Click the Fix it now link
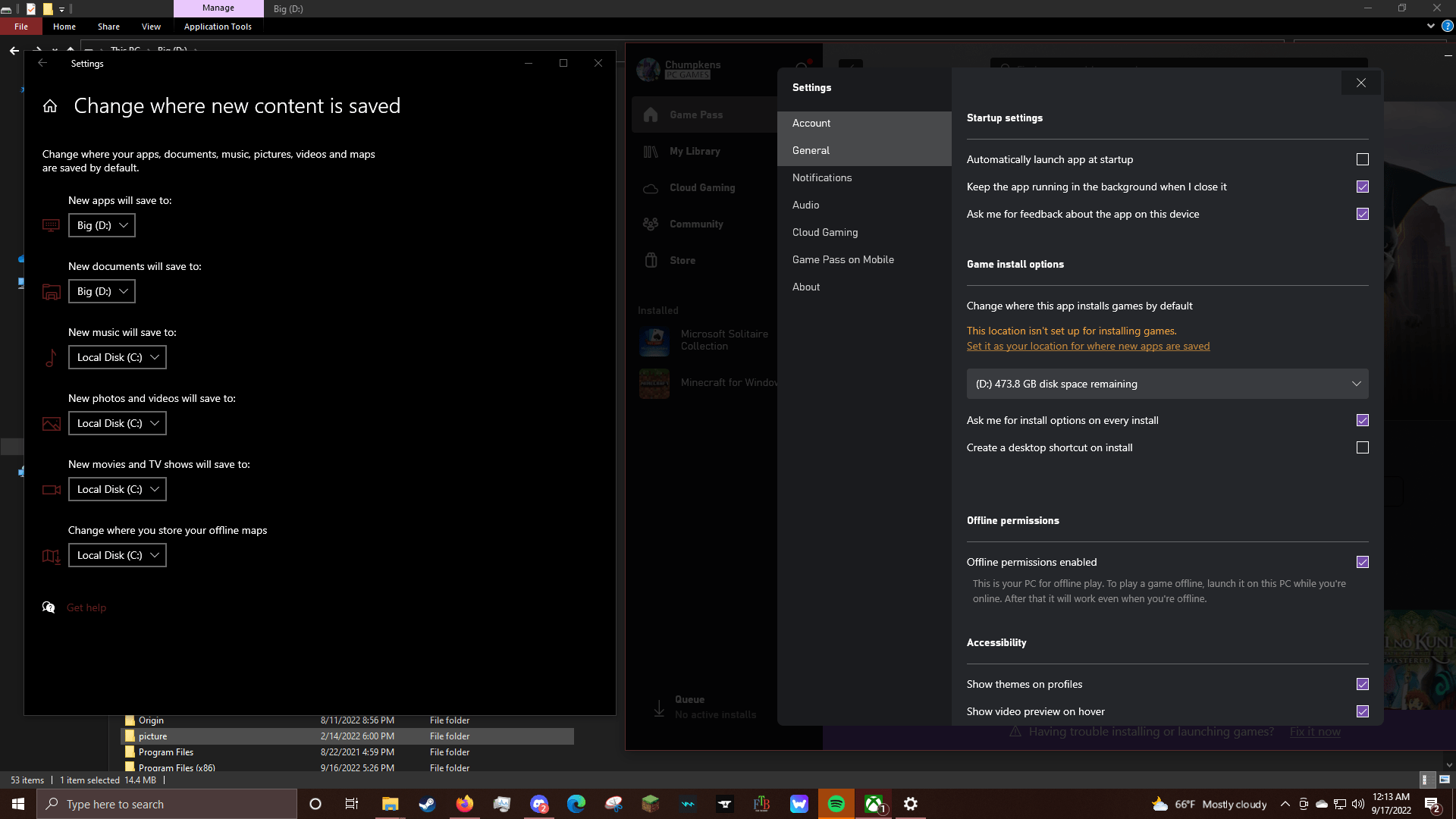The width and height of the screenshot is (1456, 819). (x=1314, y=731)
